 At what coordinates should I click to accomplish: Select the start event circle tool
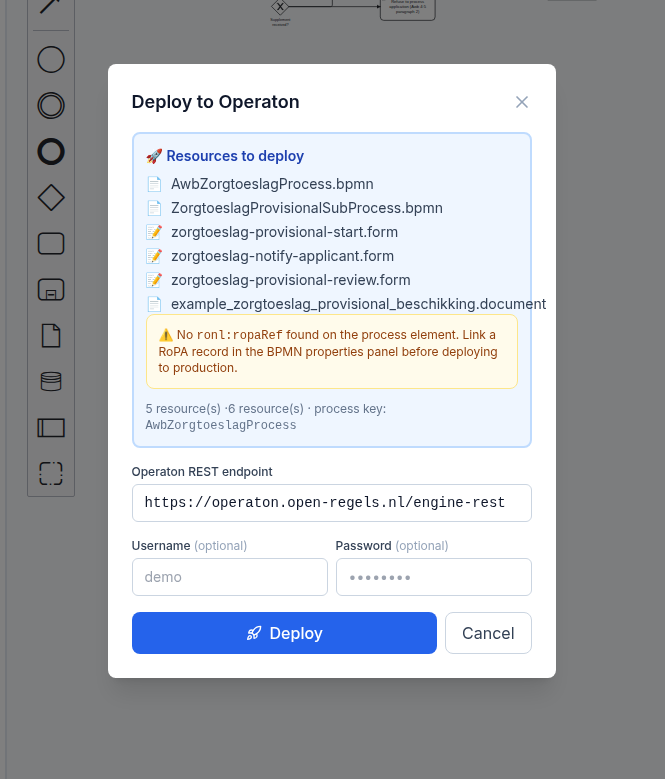pyautogui.click(x=51, y=60)
